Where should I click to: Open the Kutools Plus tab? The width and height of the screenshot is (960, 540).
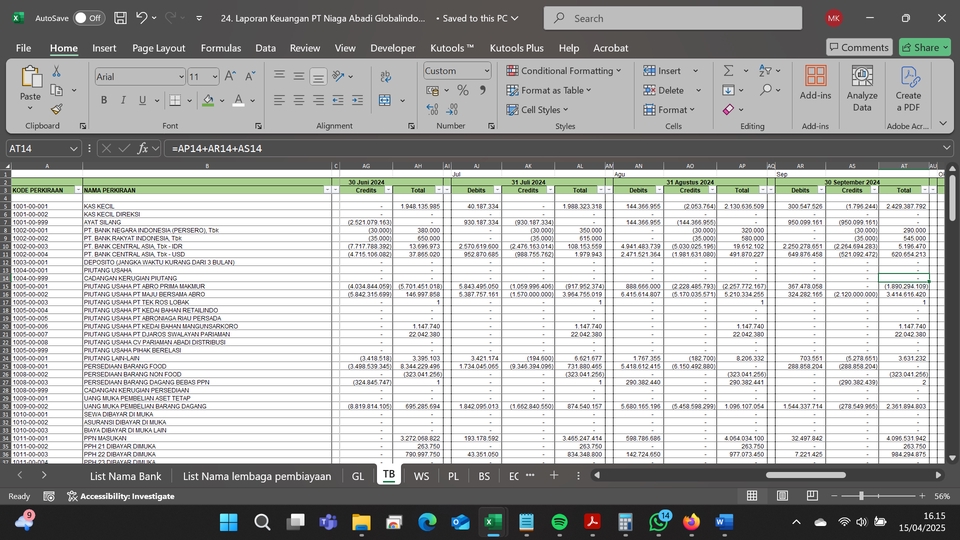tap(517, 48)
